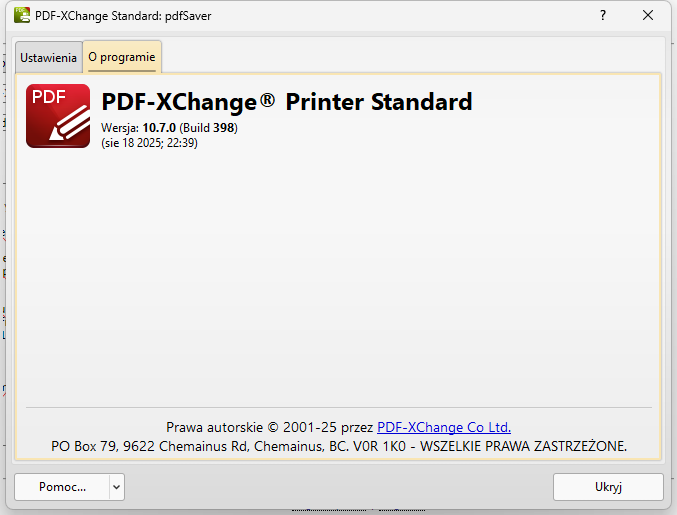Click the window title PDF-XChange Standard: pdfSaver
The image size is (677, 515).
(123, 16)
